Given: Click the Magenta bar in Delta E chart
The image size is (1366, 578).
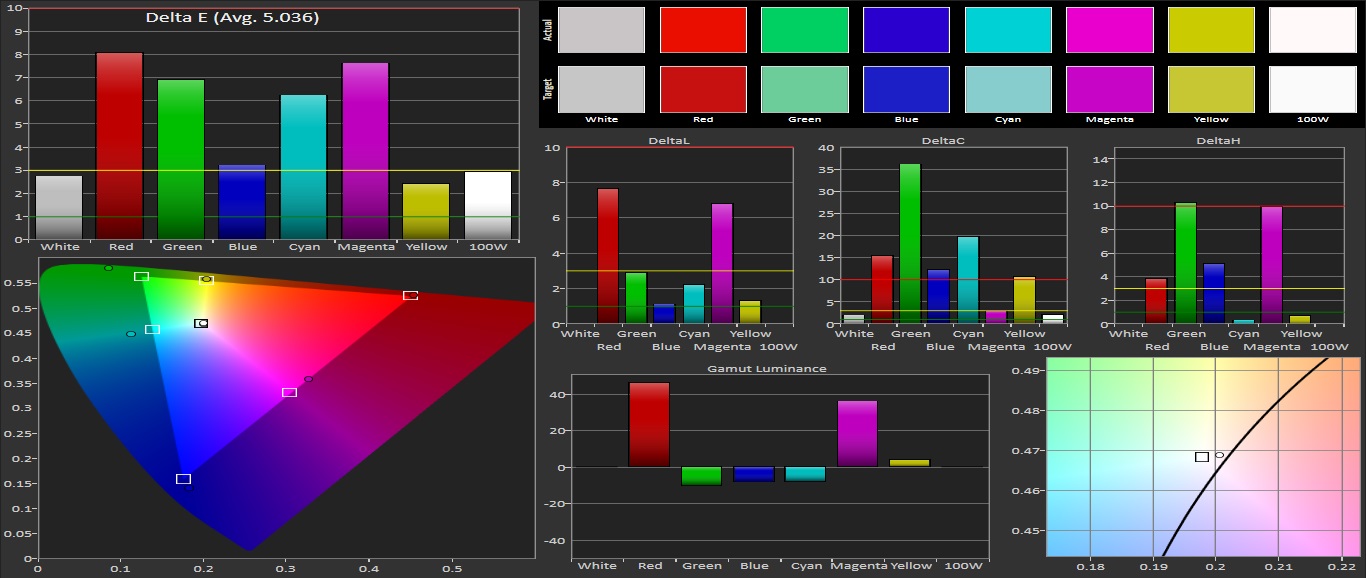Looking at the screenshot, I should point(365,151).
